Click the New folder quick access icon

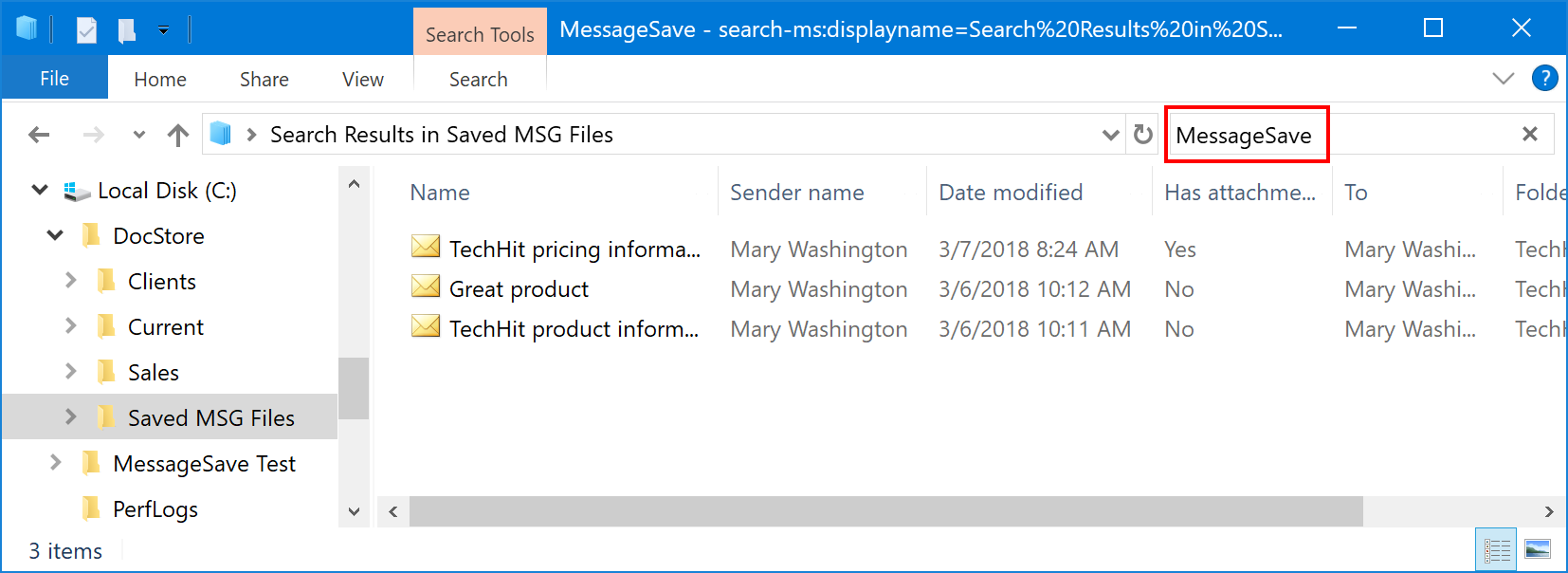pyautogui.click(x=126, y=30)
